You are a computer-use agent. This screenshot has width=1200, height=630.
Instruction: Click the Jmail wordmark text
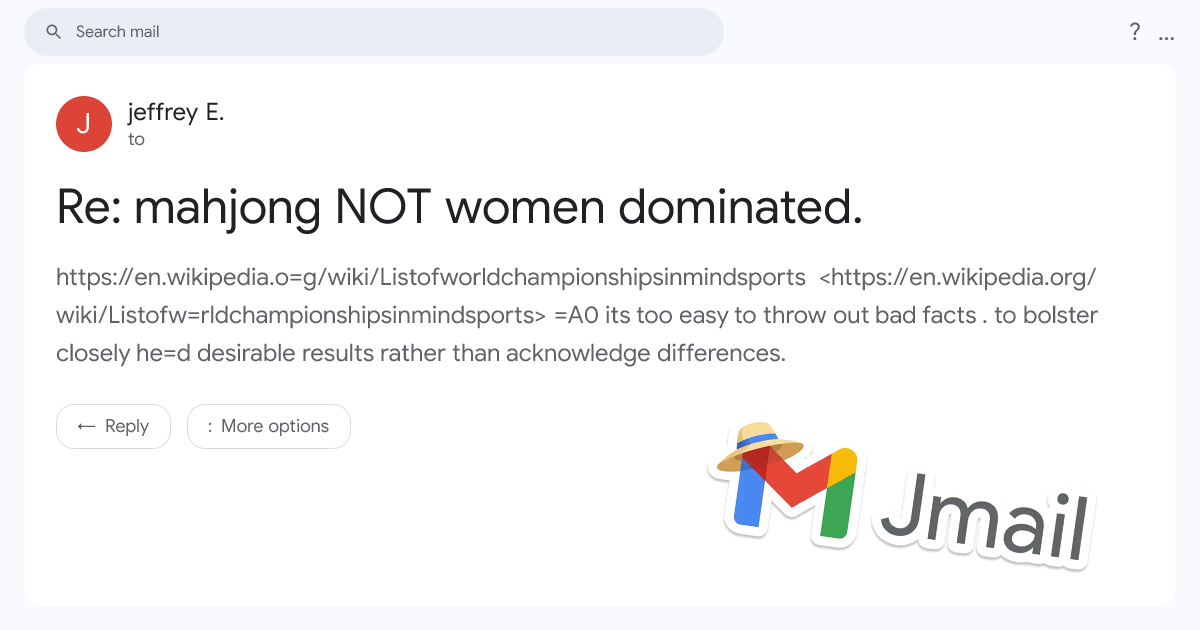click(985, 518)
